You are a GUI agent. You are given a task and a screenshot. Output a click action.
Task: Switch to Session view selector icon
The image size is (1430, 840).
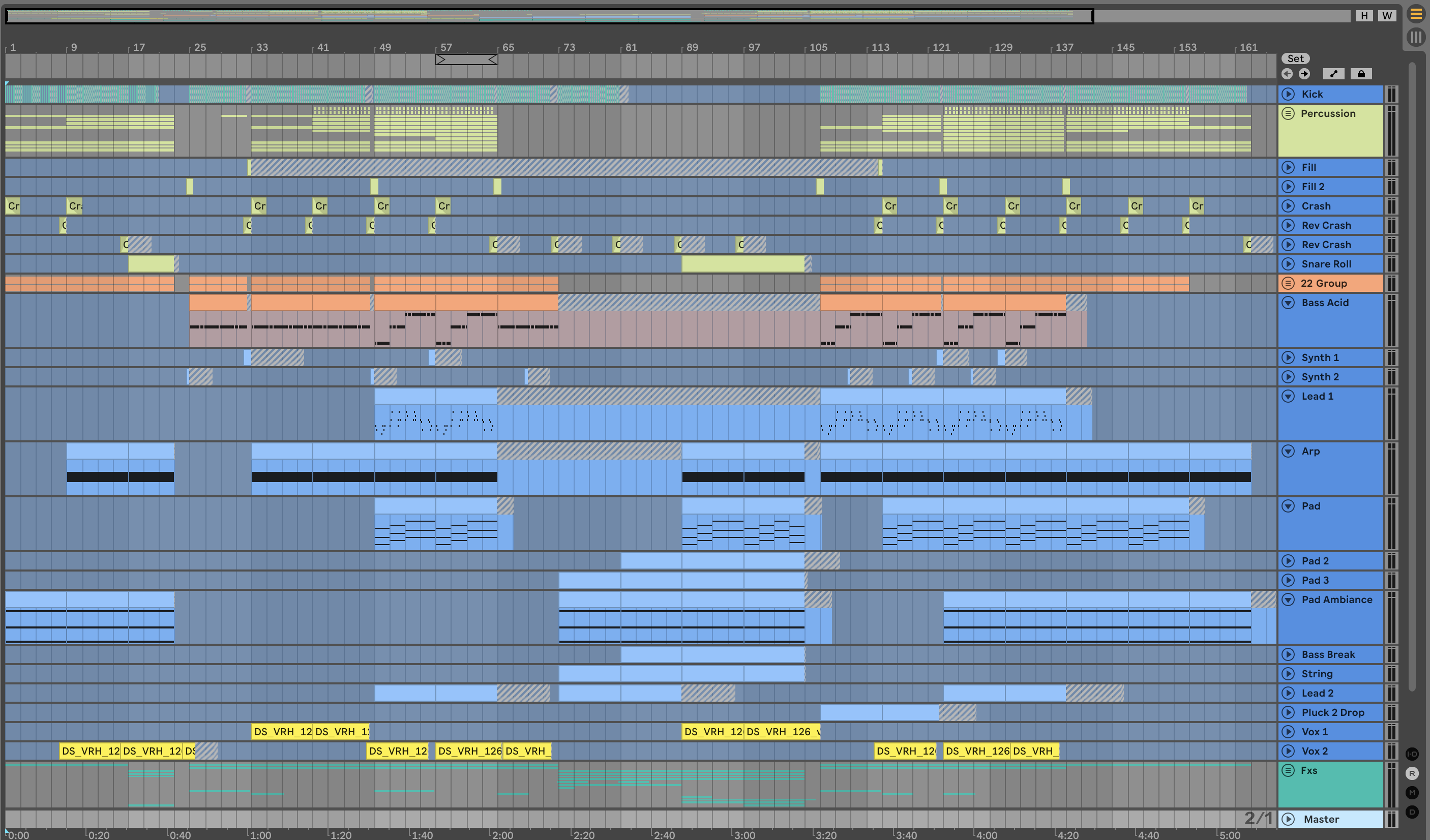[x=1416, y=38]
